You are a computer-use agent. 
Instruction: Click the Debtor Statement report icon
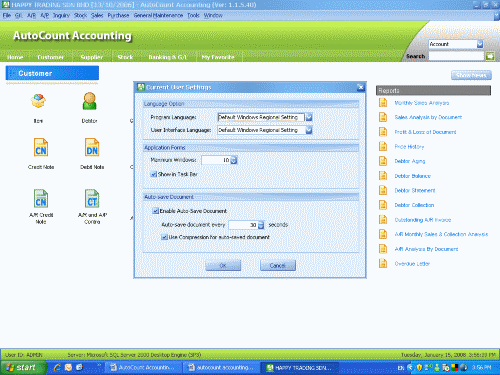[383, 190]
